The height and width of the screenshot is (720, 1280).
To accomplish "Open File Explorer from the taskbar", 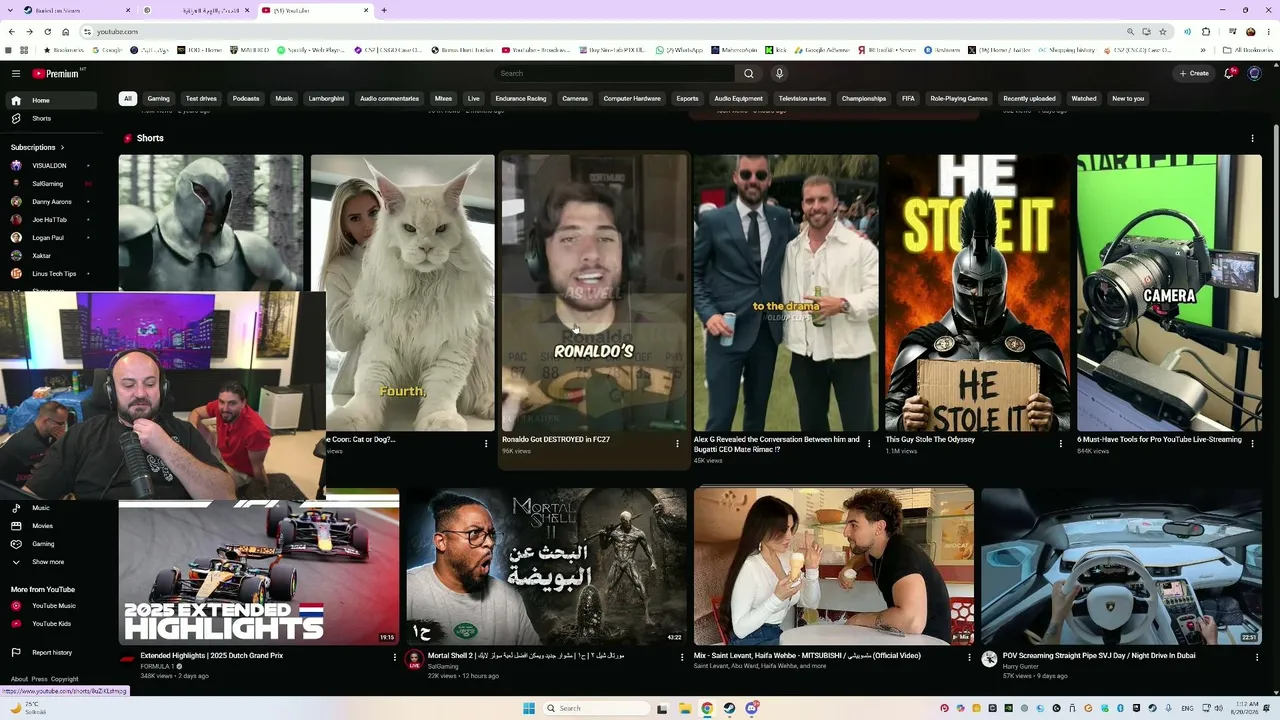I will pos(685,708).
